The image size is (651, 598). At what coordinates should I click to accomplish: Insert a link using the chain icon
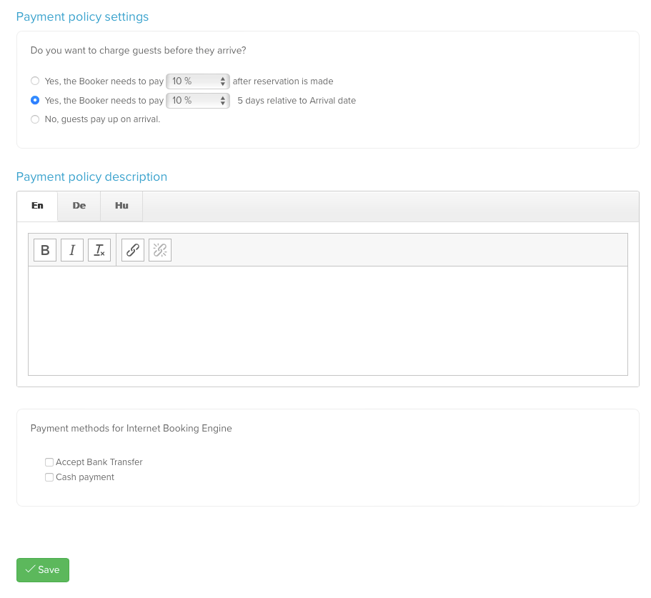(133, 250)
